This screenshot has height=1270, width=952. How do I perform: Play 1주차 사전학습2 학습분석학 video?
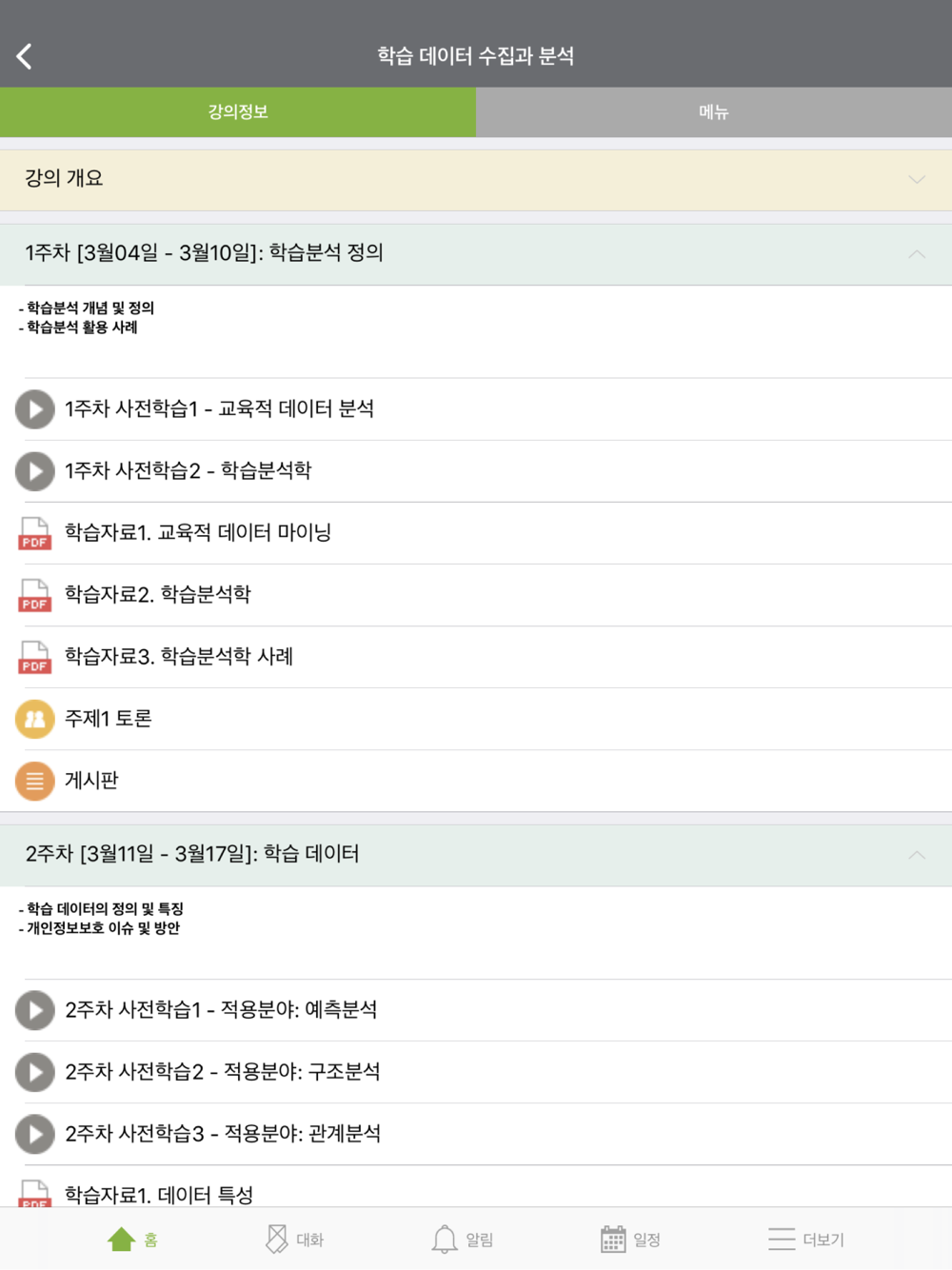pyautogui.click(x=35, y=471)
